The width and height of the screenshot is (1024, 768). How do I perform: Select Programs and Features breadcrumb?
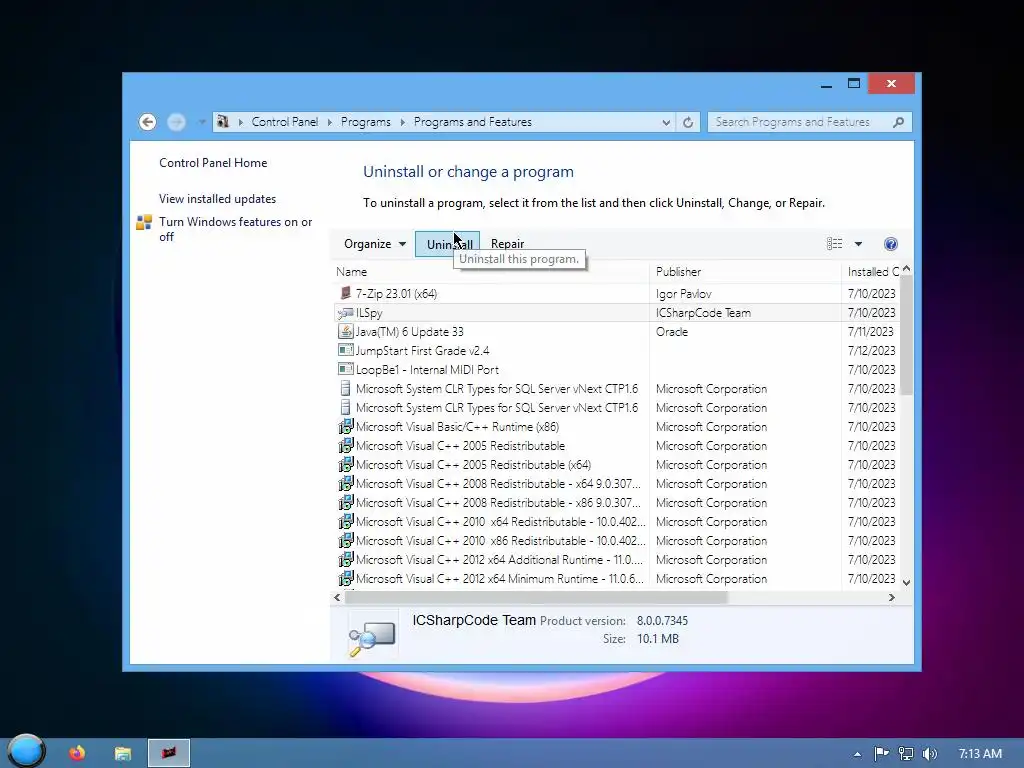(473, 122)
